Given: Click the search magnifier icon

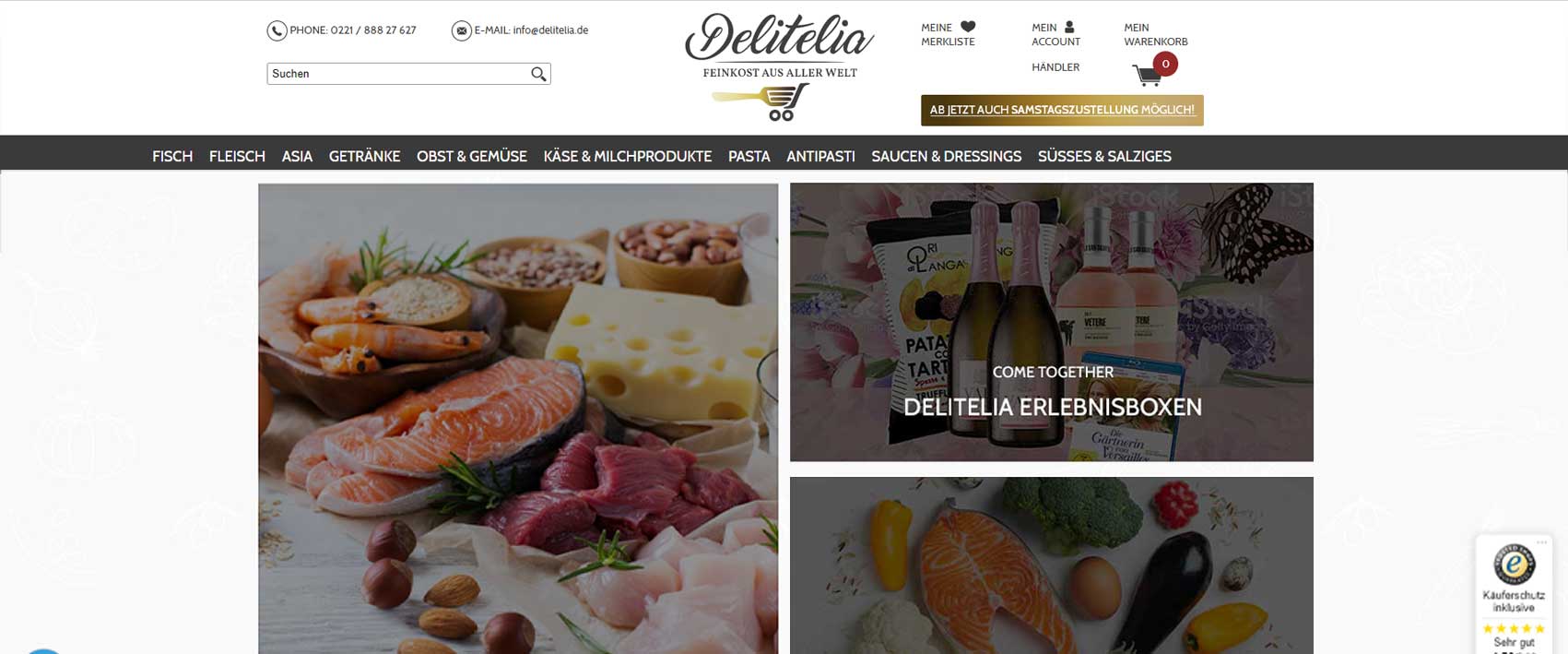Looking at the screenshot, I should tap(539, 74).
